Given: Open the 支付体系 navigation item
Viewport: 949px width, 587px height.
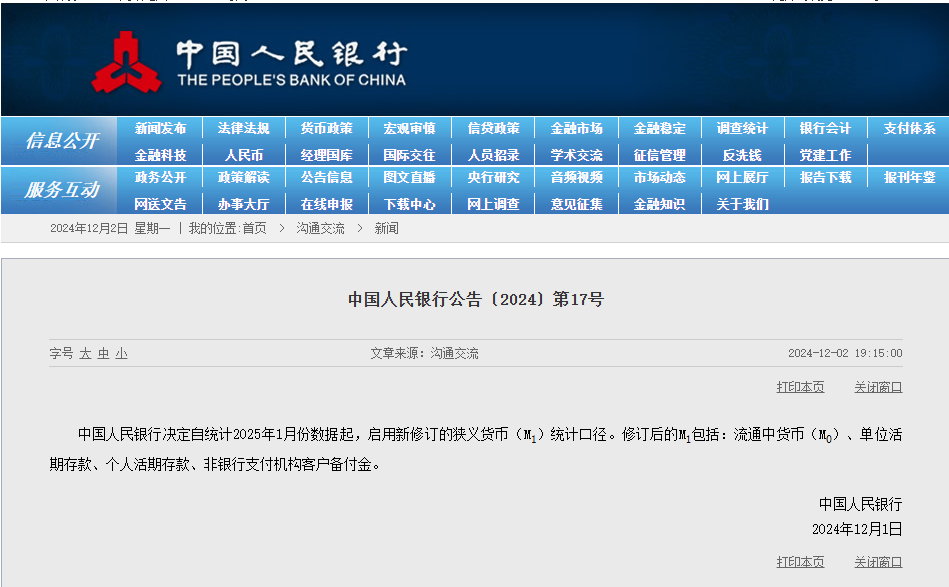Looking at the screenshot, I should (x=909, y=129).
